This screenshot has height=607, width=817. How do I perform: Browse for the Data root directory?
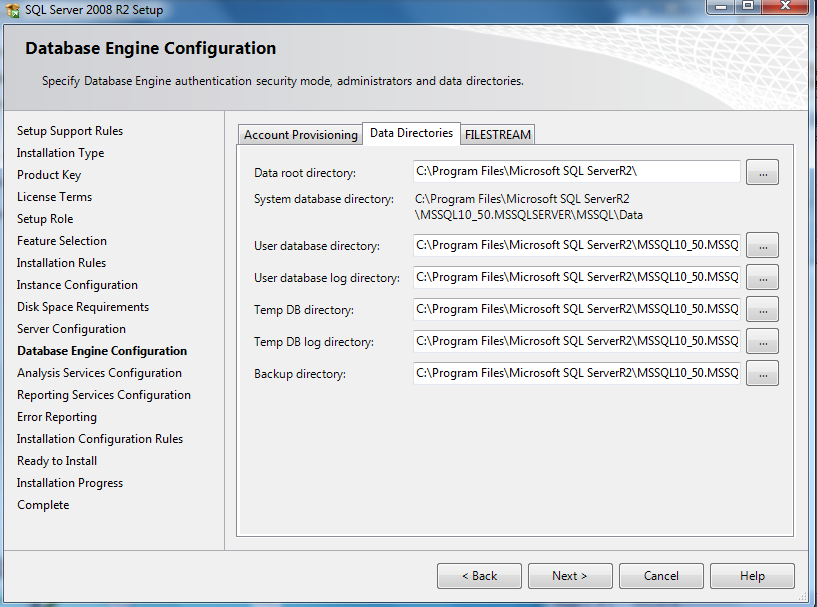pos(762,172)
